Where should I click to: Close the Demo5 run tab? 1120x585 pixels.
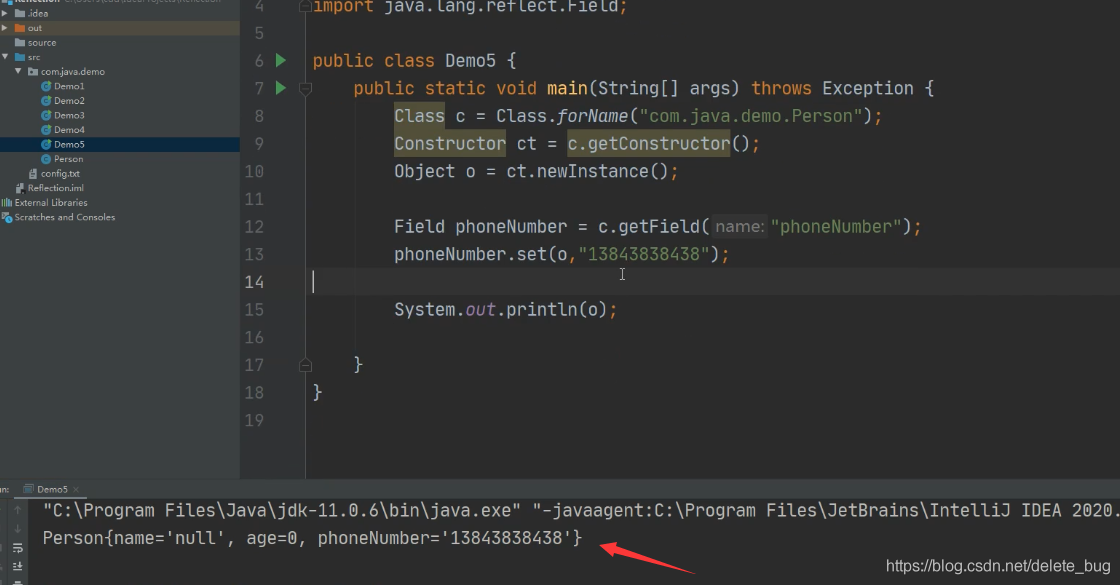(76, 489)
